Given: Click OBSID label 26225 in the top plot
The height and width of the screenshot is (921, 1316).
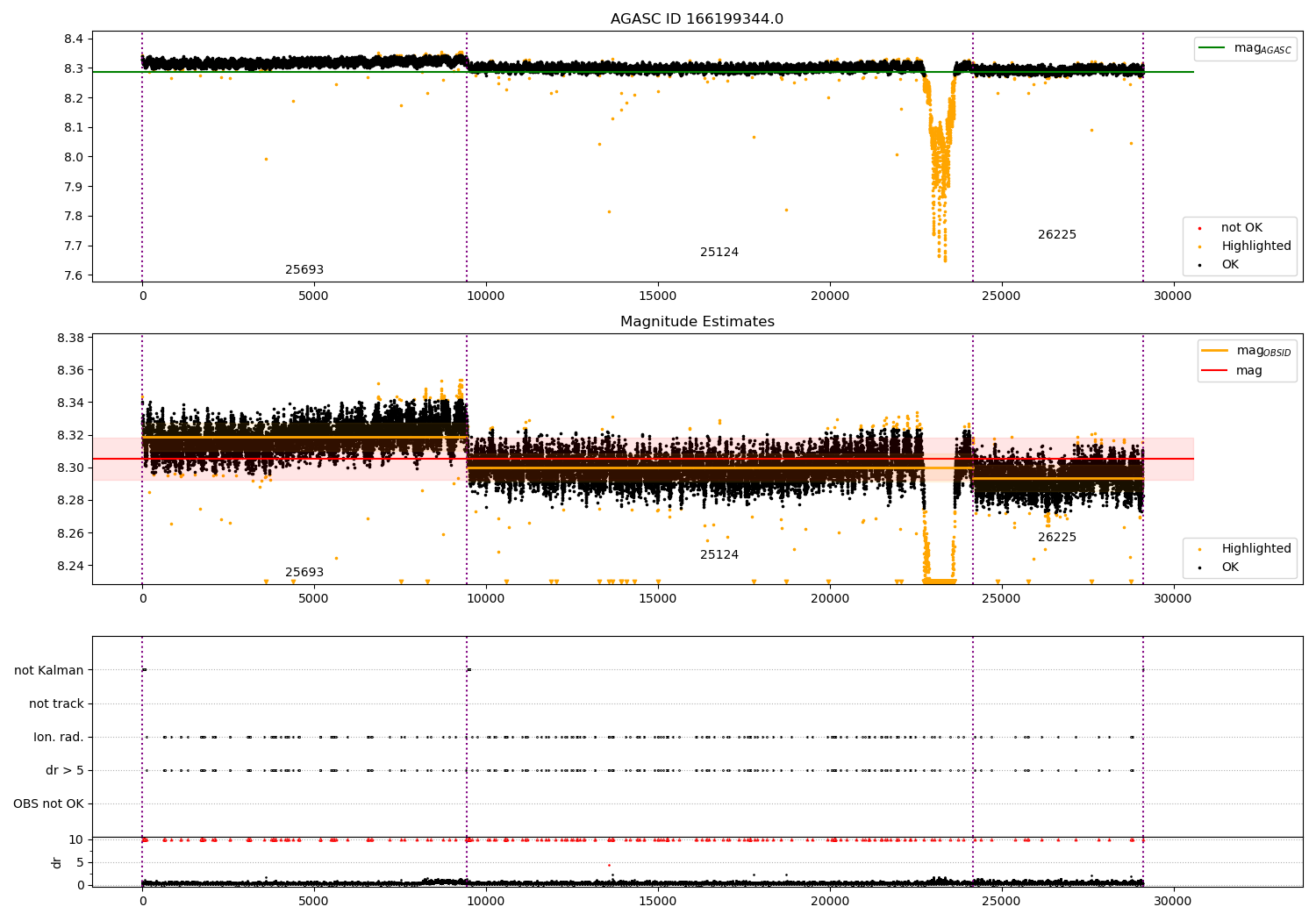Looking at the screenshot, I should point(1057,235).
